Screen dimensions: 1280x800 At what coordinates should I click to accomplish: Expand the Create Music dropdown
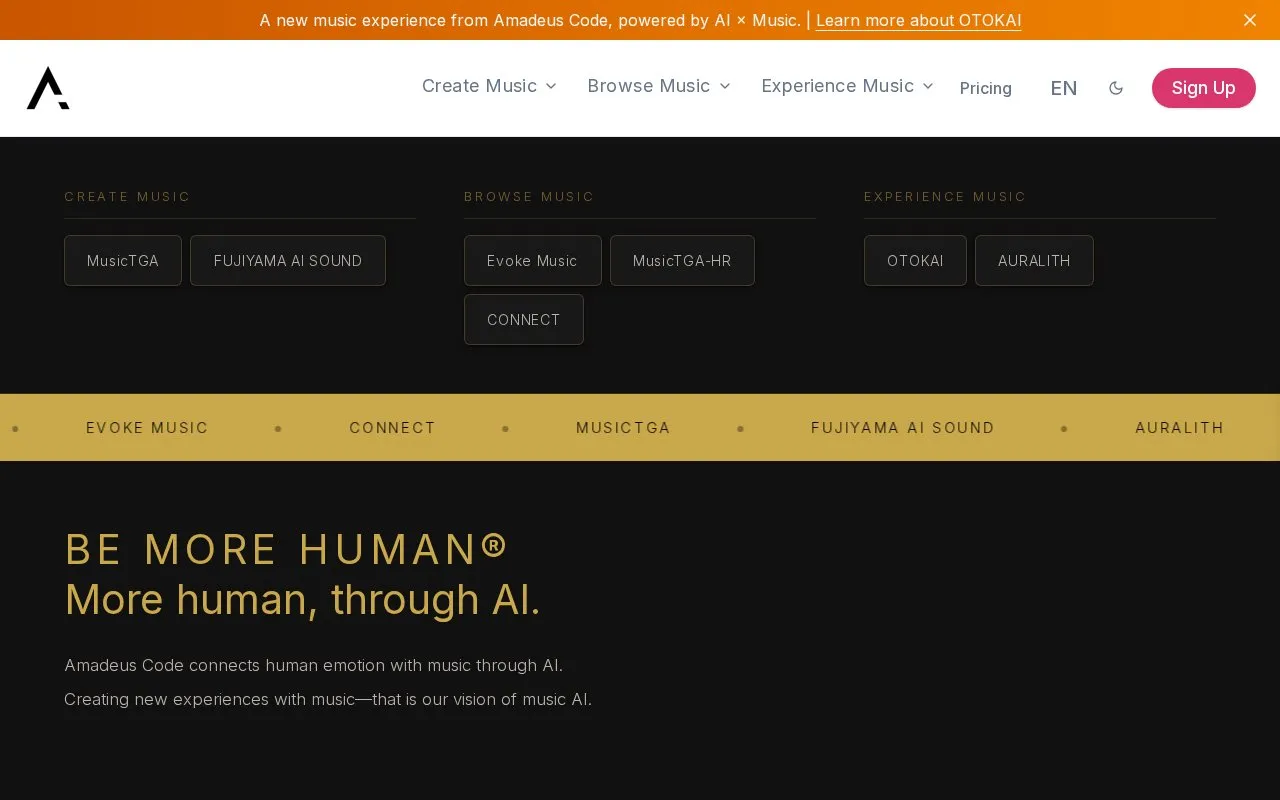coord(489,86)
